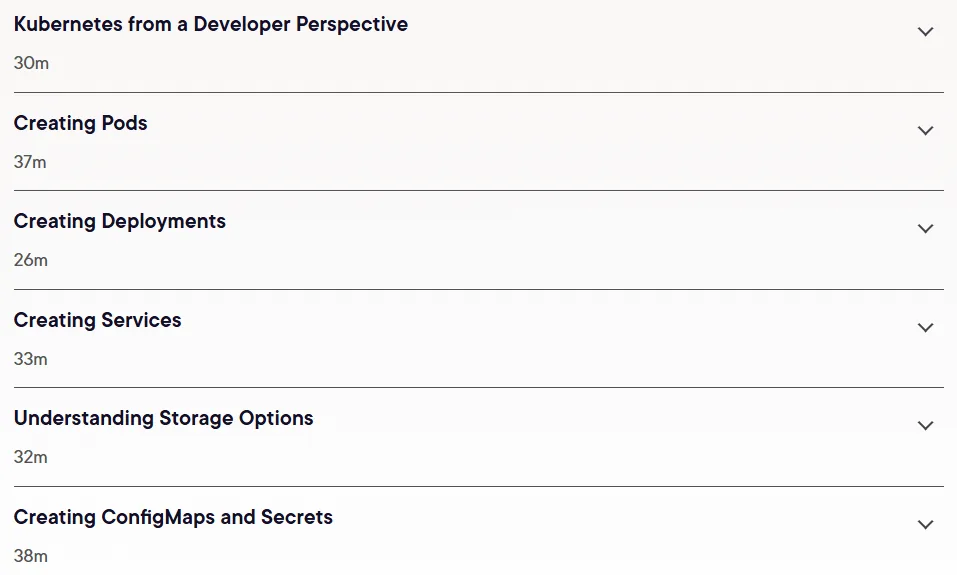
Task: Toggle the Creating ConfigMaps and Secrets chevron
Action: pos(925,525)
